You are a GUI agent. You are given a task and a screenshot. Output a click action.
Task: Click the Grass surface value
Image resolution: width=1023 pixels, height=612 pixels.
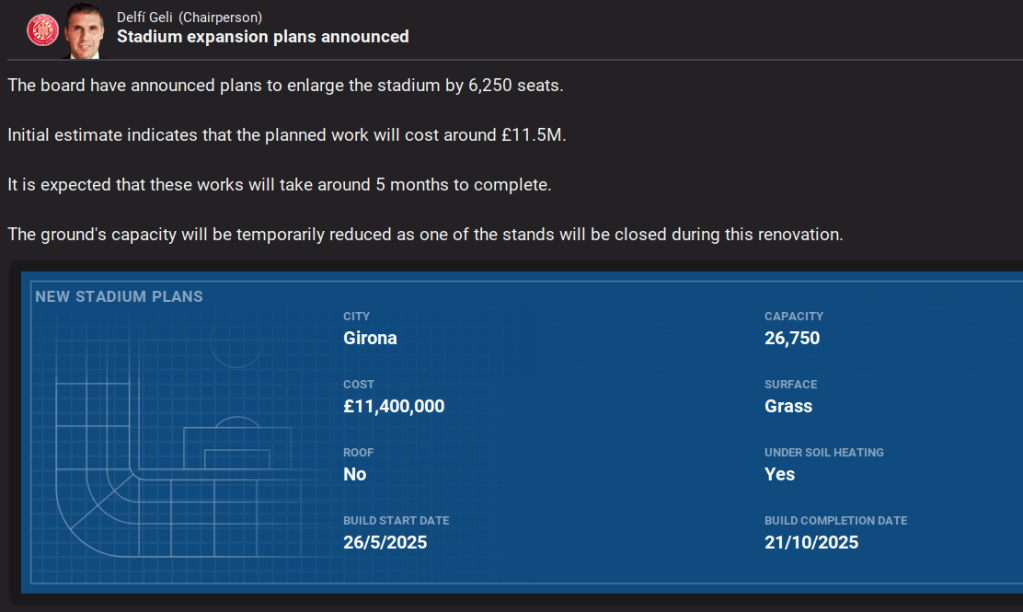[x=788, y=406]
